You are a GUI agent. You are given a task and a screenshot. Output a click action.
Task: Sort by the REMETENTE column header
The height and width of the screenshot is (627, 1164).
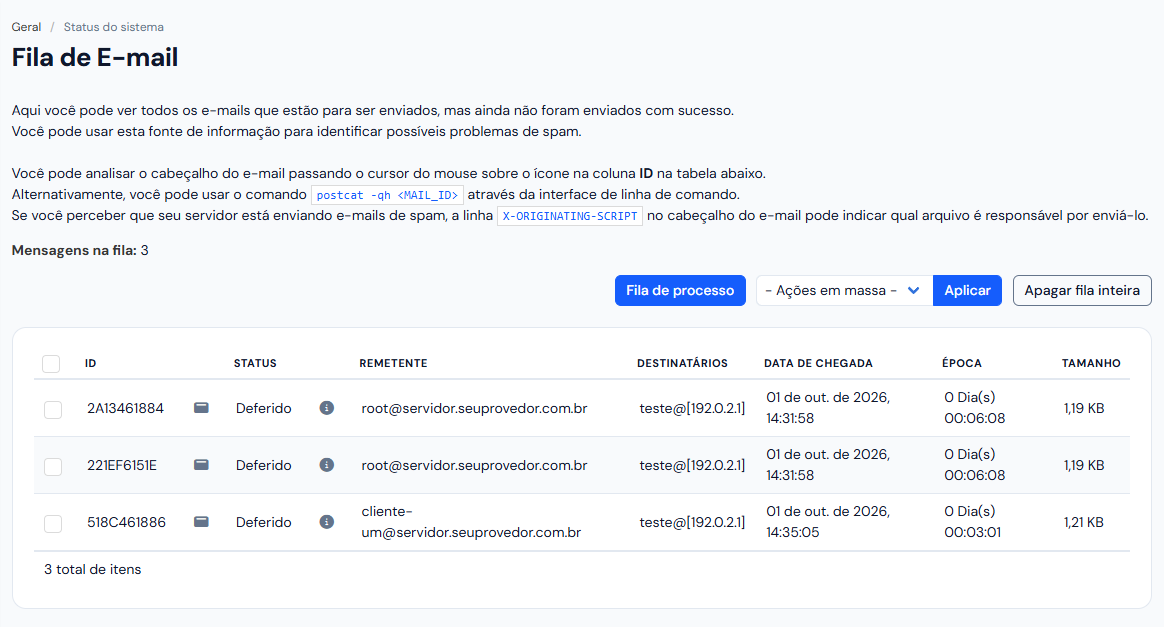[393, 364]
